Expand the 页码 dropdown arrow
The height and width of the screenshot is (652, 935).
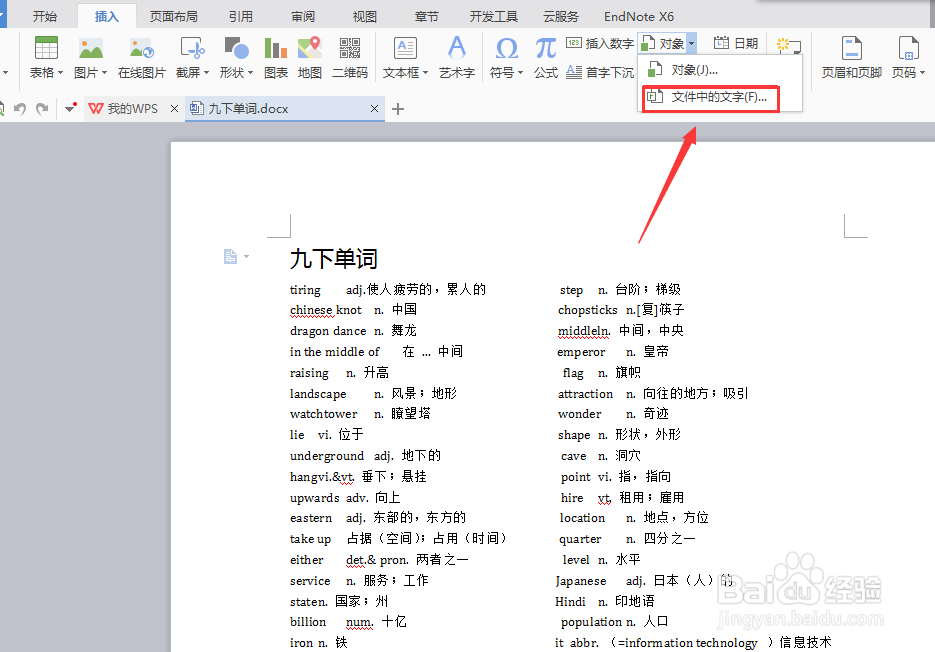coord(922,73)
